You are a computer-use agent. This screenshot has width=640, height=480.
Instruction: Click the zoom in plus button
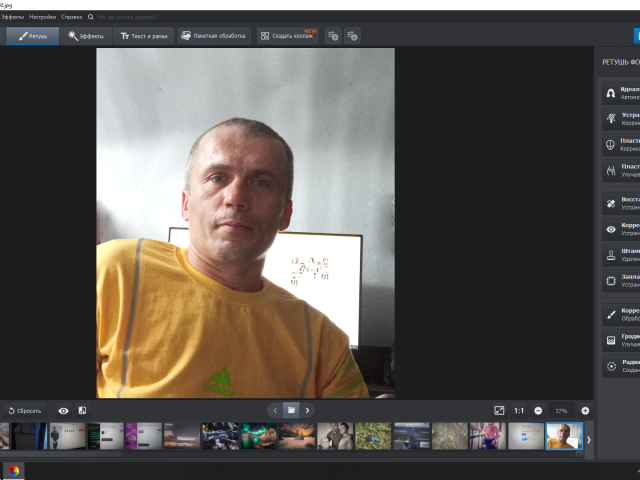pyautogui.click(x=585, y=411)
